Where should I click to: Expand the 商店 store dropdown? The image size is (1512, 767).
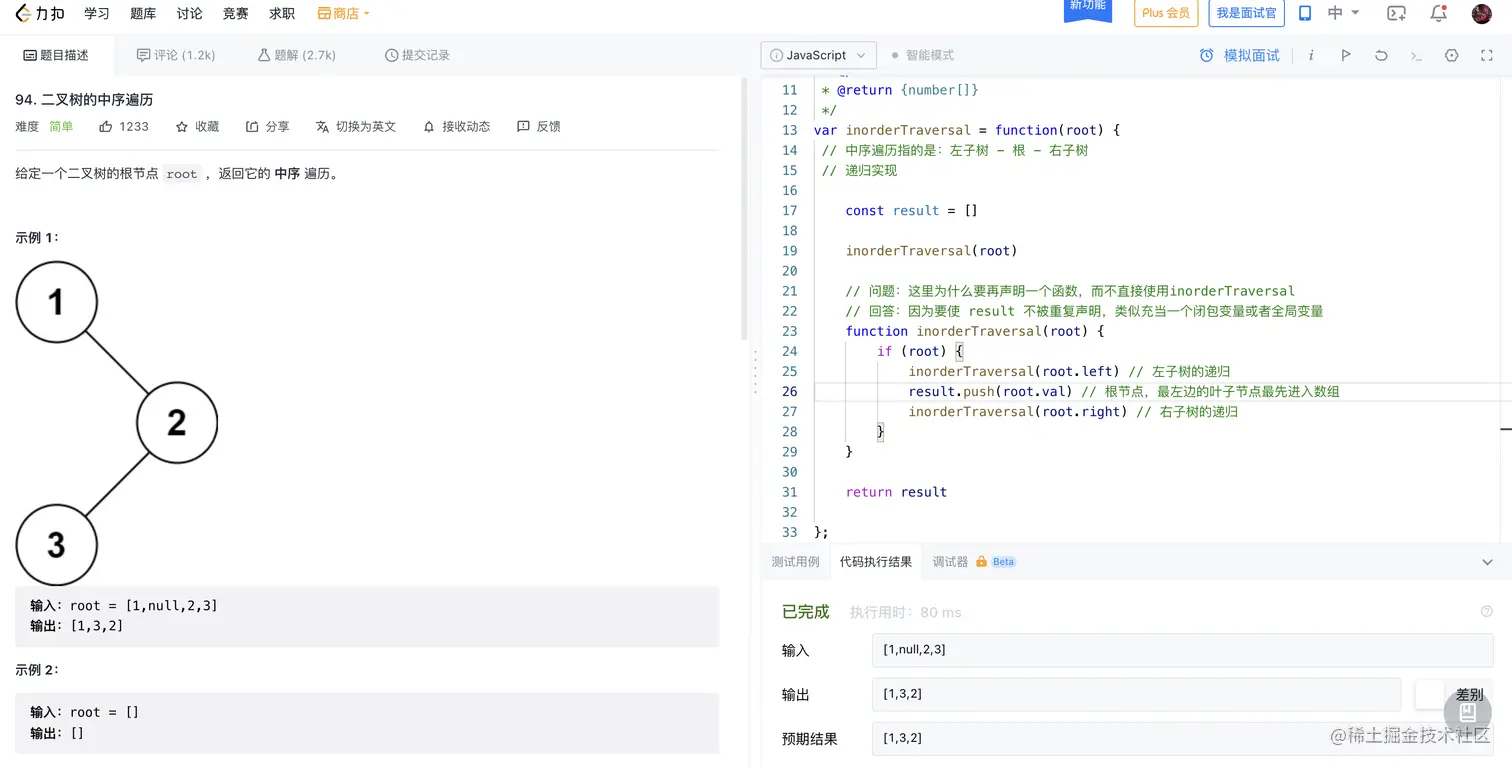[343, 14]
